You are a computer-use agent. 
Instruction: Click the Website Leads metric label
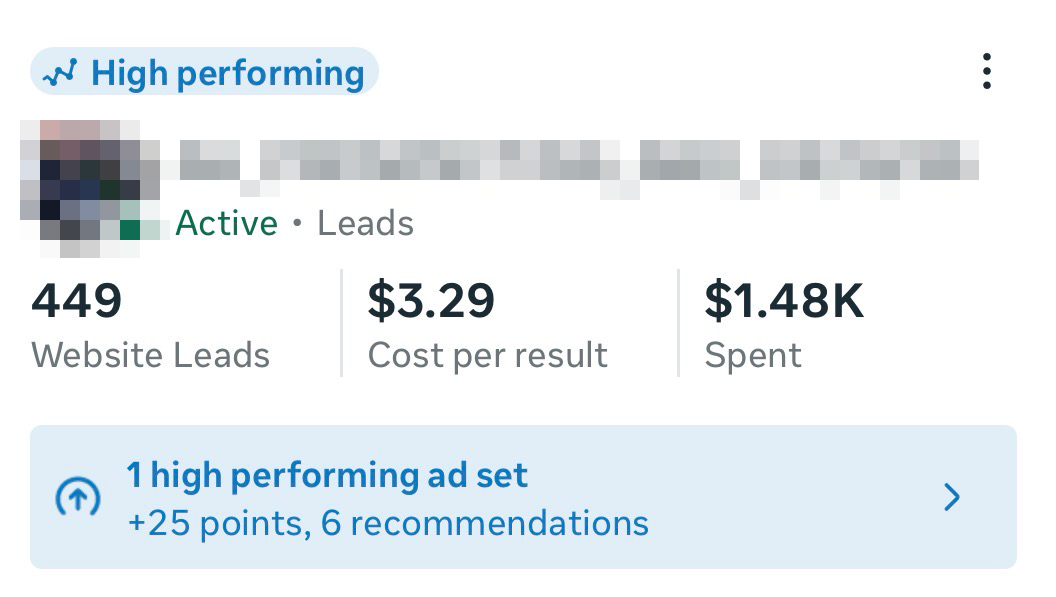pyautogui.click(x=150, y=355)
